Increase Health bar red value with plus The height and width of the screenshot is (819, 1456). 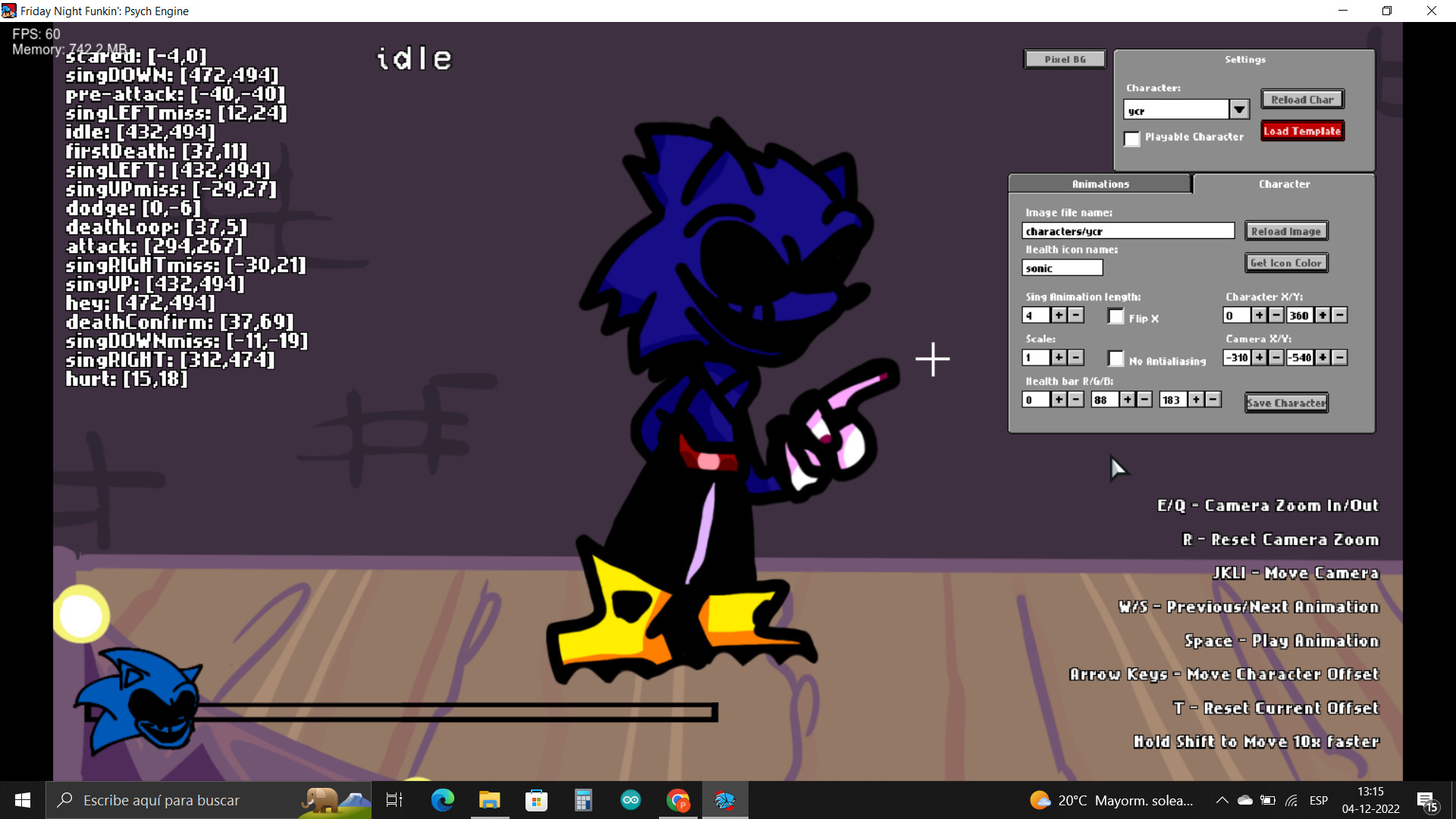(1059, 400)
